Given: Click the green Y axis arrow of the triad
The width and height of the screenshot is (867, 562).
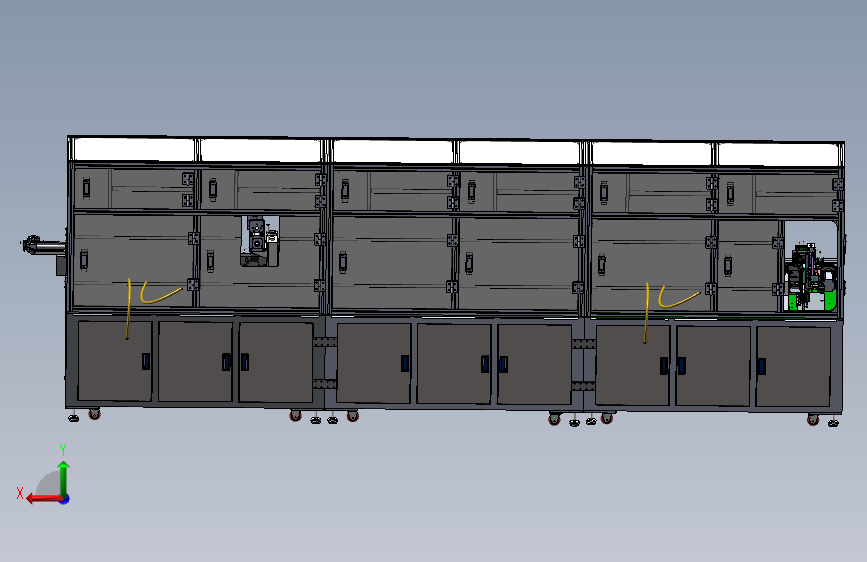Looking at the screenshot, I should [64, 478].
